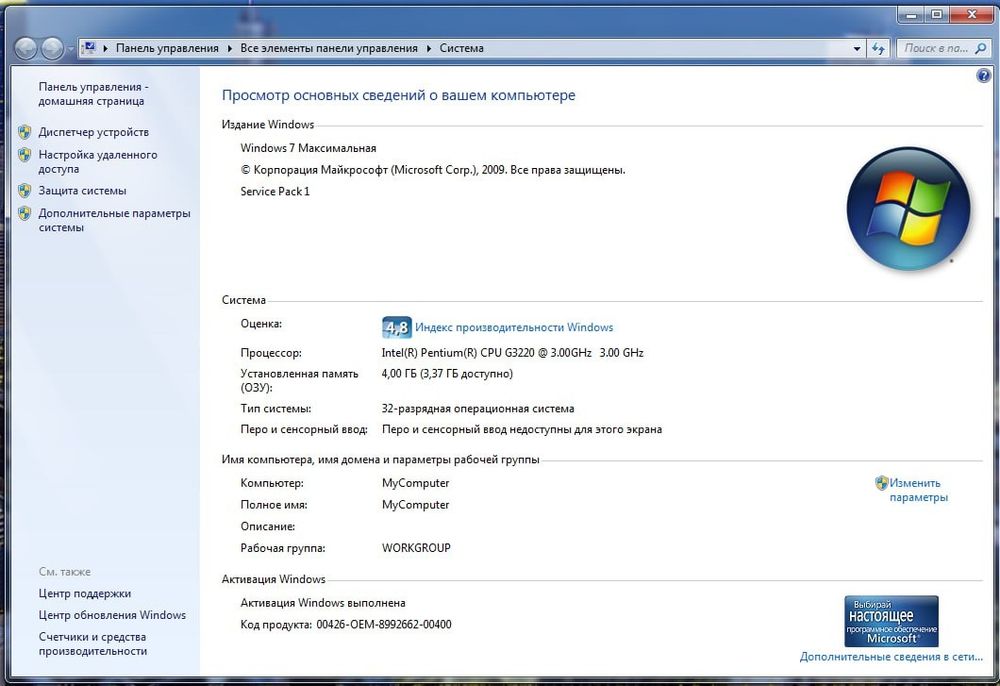Click the 4,00 ГБ installed memory value
The width and height of the screenshot is (1000, 686).
click(x=447, y=374)
